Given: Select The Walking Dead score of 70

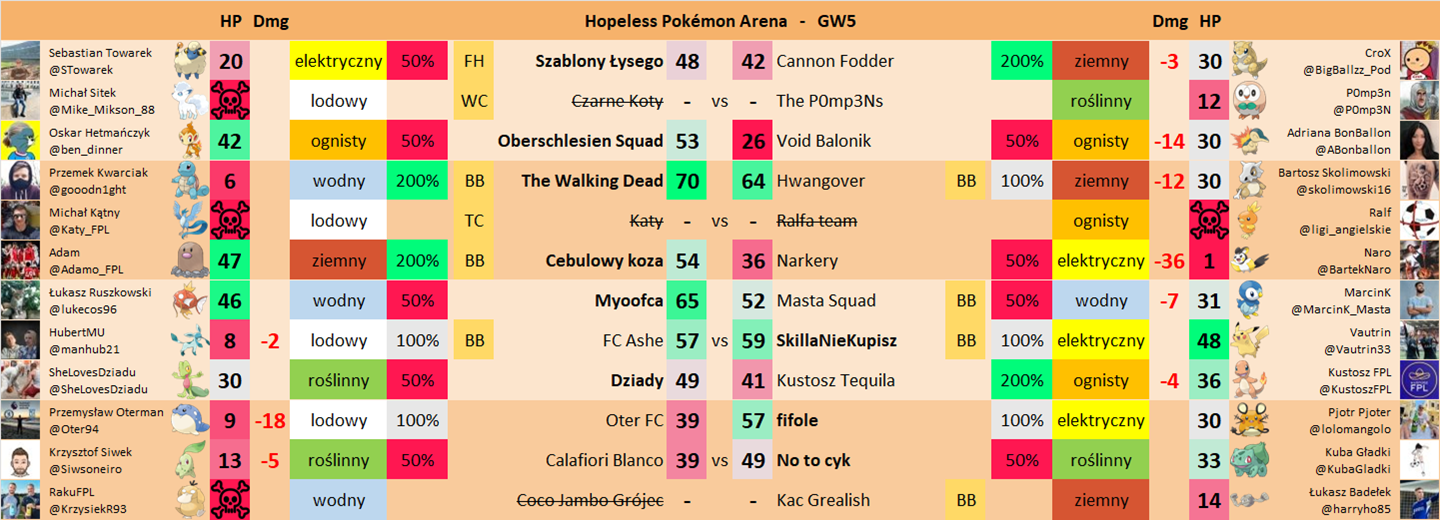Looking at the screenshot, I should (x=687, y=181).
